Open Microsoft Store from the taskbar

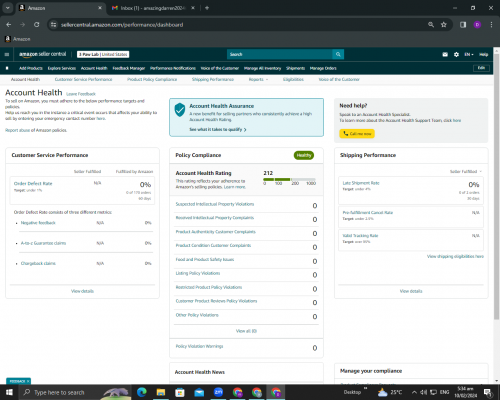point(180,392)
